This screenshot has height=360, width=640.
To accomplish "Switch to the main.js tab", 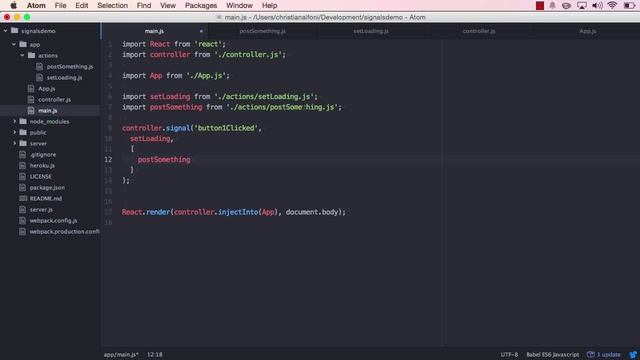I will [x=154, y=31].
